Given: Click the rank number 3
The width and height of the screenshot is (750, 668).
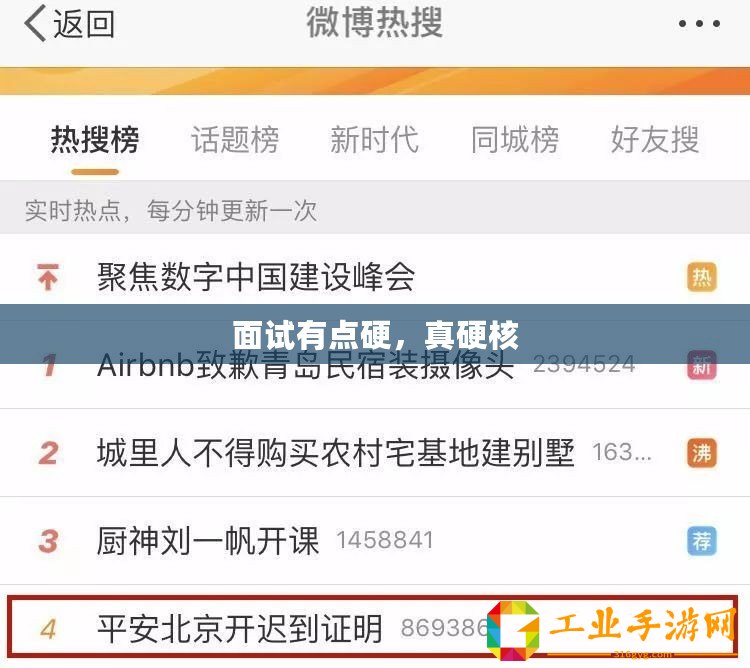Looking at the screenshot, I should pos(49,541).
